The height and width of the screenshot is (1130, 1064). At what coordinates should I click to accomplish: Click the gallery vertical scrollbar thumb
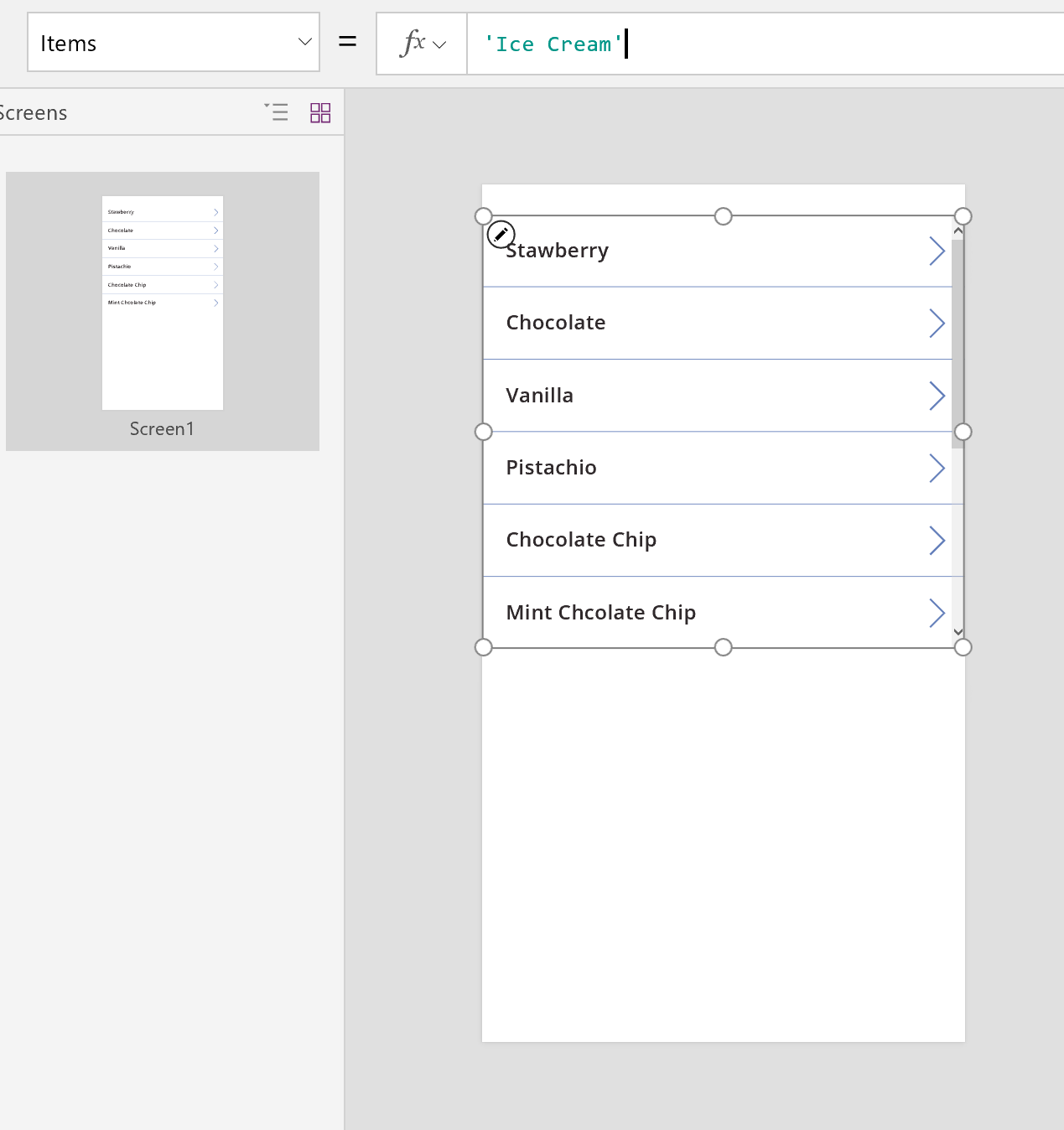pos(958,344)
